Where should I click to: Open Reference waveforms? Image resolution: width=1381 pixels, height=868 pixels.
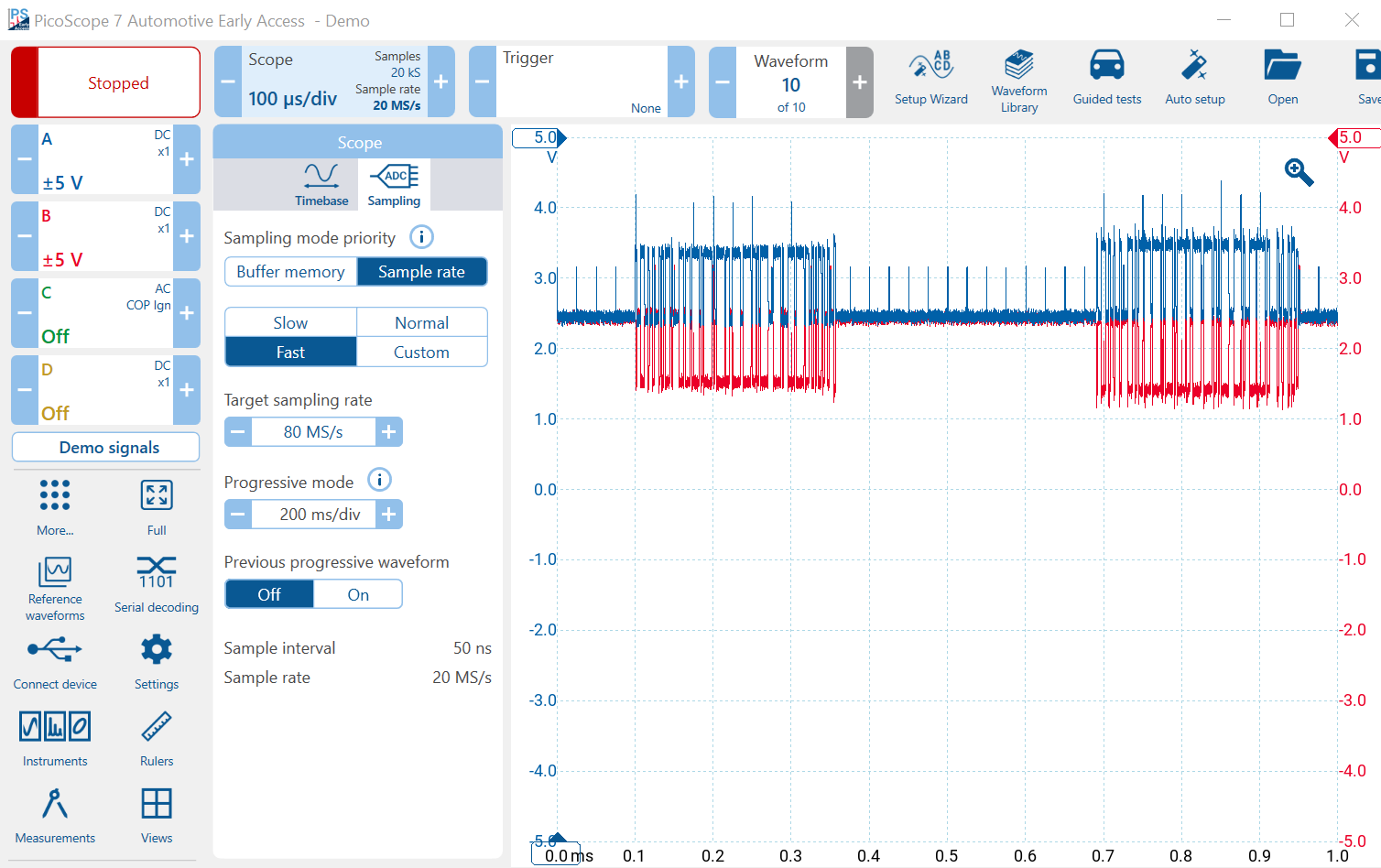55,589
